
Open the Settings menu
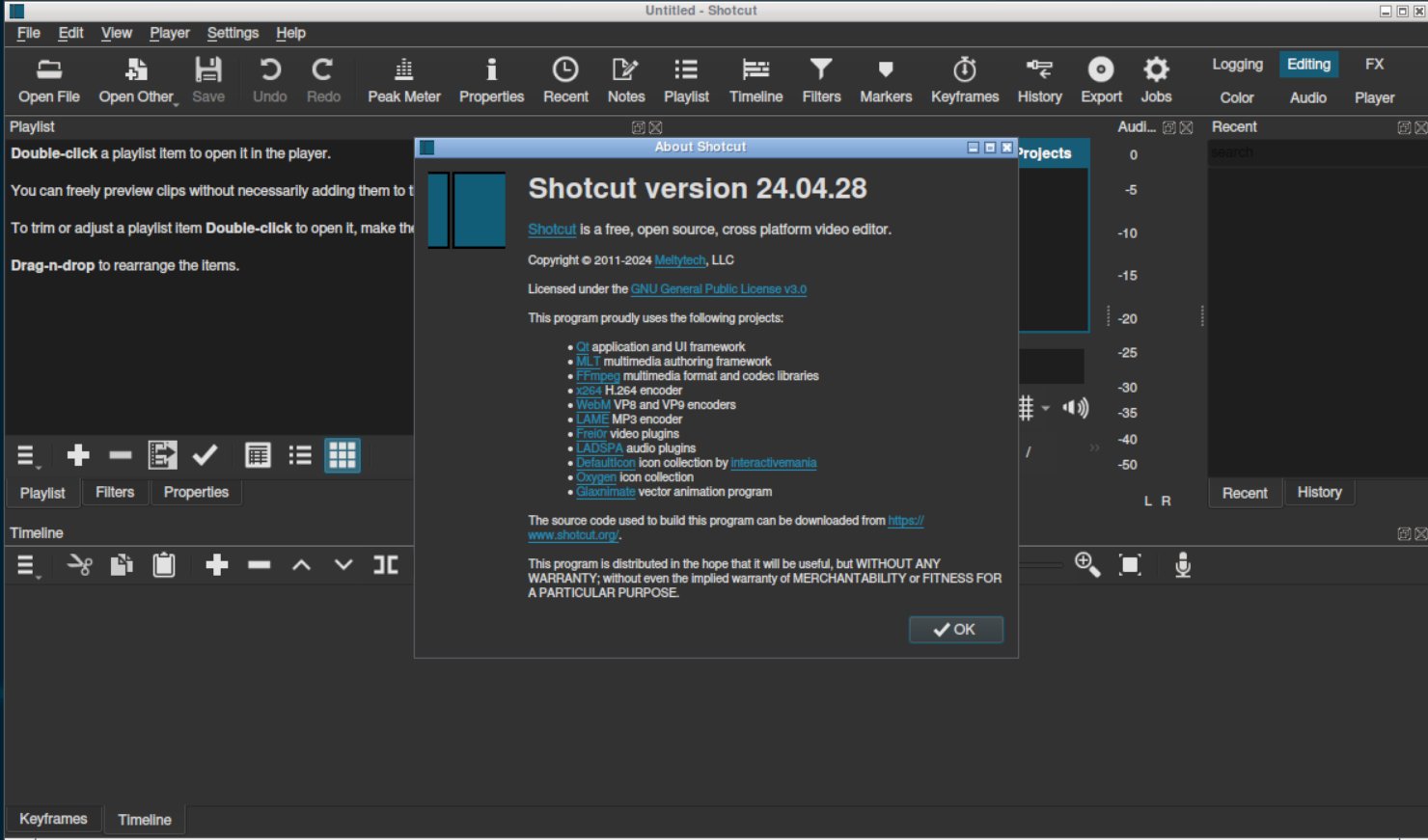point(233,33)
